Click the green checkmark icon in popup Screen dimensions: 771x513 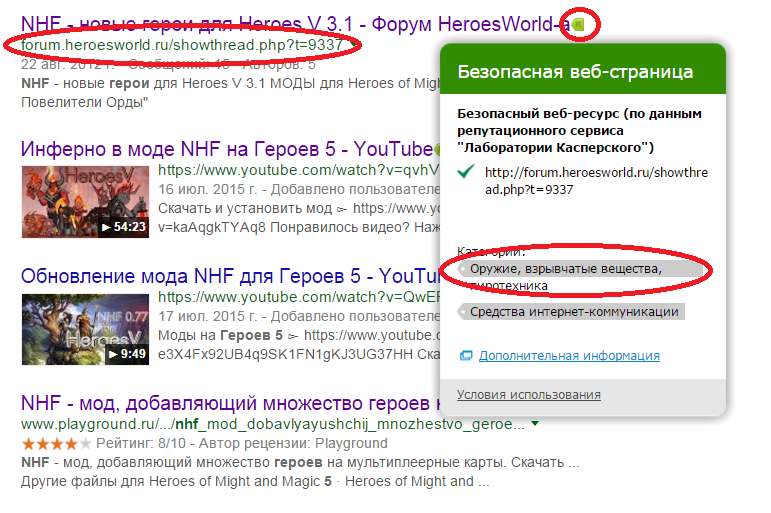465,172
